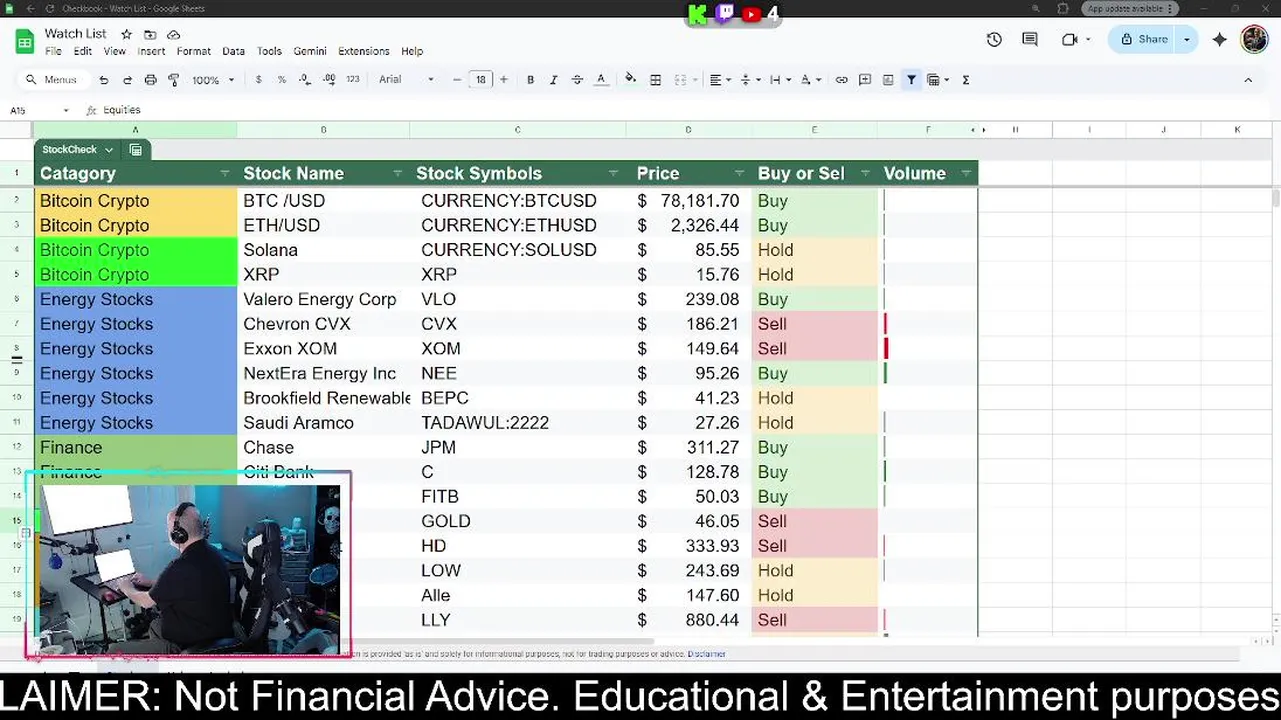Search the Menus box
Screen dimensions: 1281x720
pyautogui.click(x=52, y=80)
